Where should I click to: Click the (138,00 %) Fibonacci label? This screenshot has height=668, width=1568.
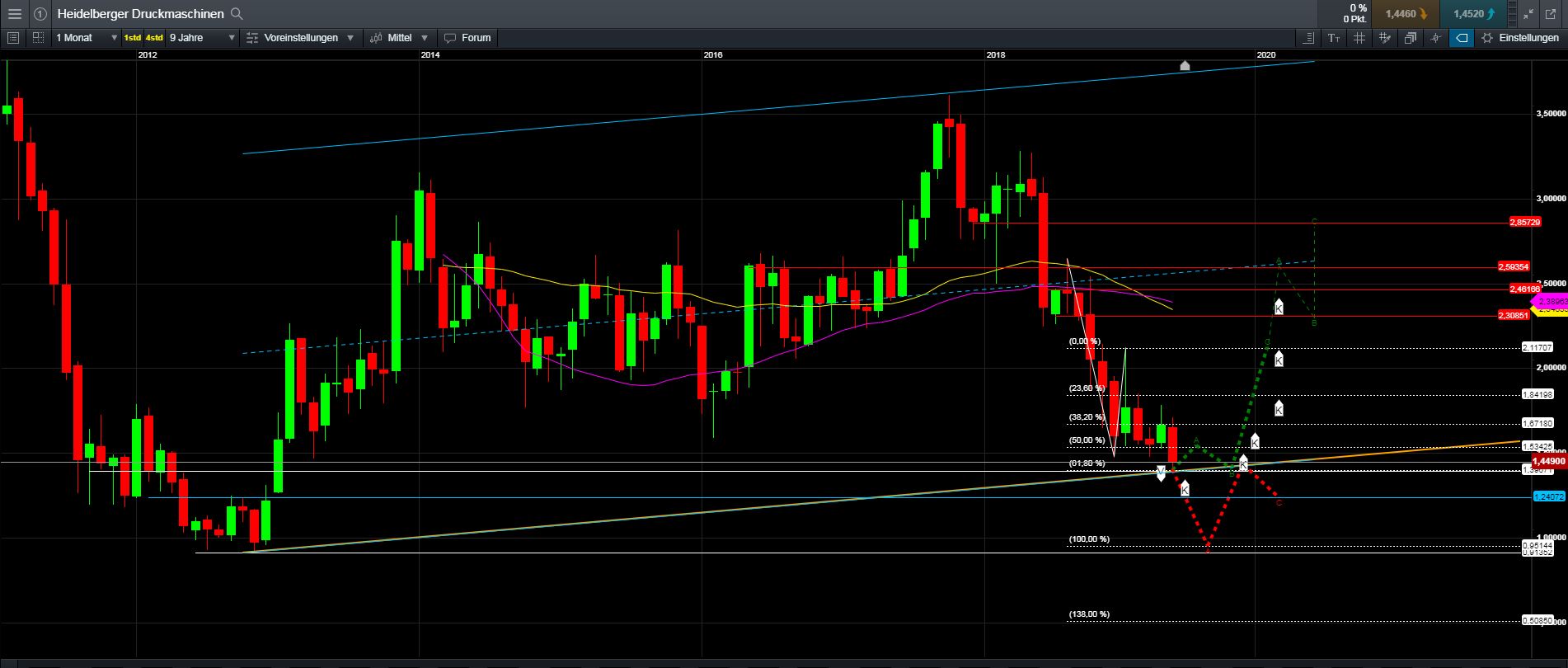point(1089,614)
